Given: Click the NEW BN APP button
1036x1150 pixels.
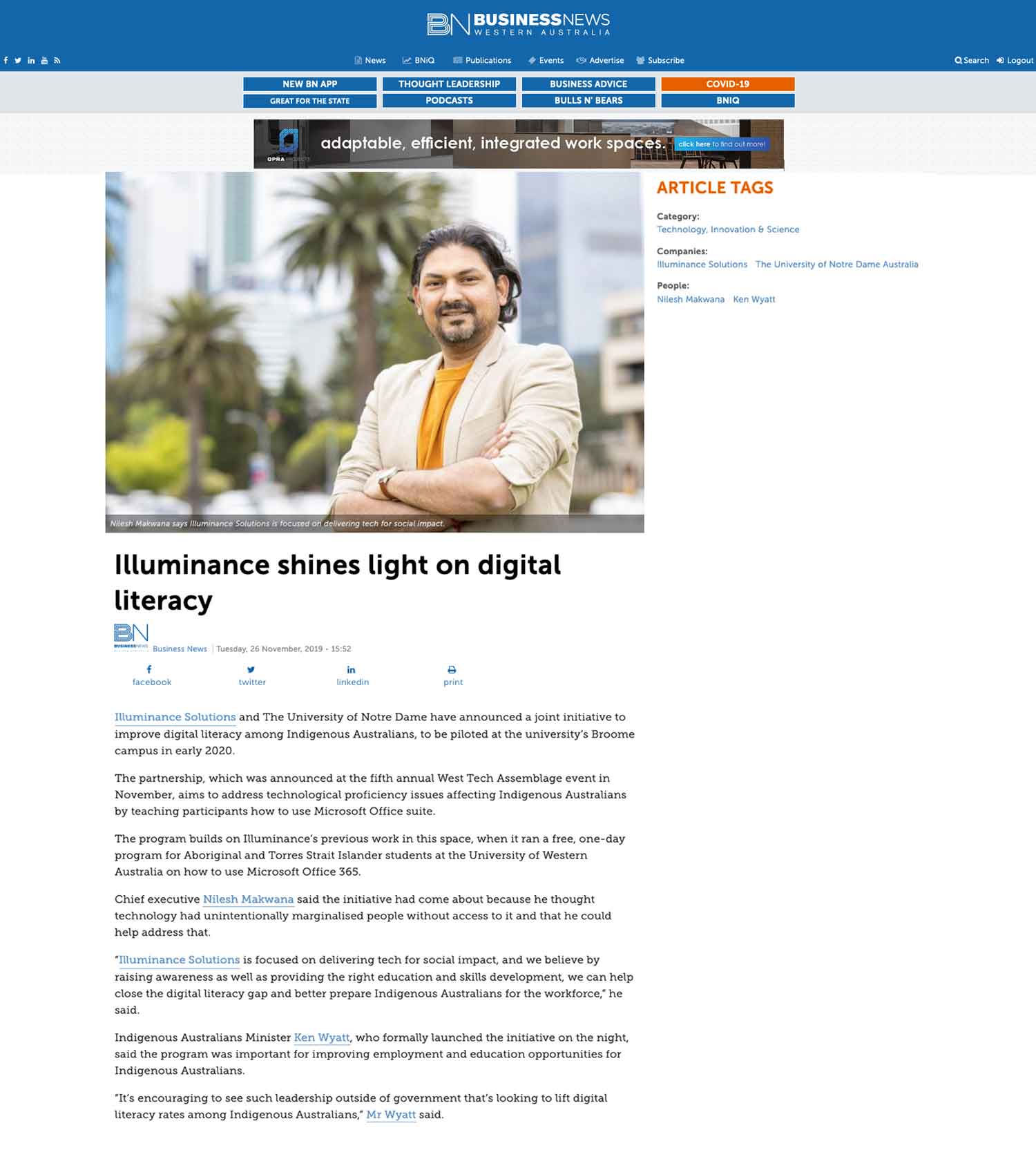Looking at the screenshot, I should point(309,84).
